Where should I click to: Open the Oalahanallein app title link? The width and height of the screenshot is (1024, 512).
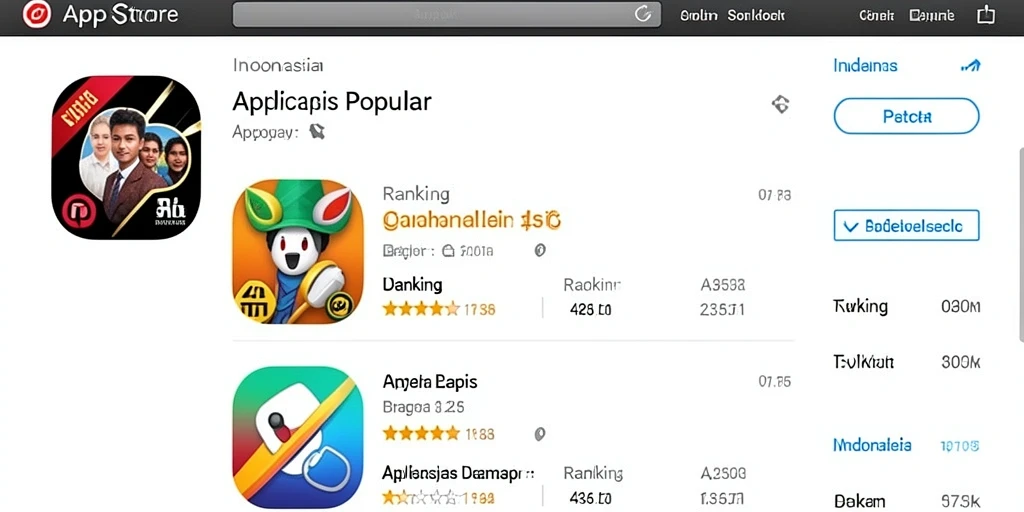click(471, 221)
